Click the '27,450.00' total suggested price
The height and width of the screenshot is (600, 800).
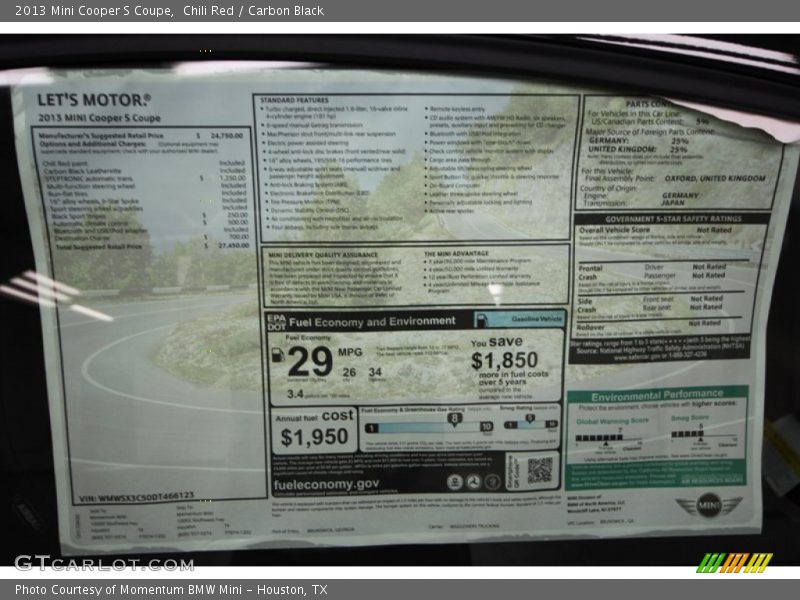click(233, 245)
